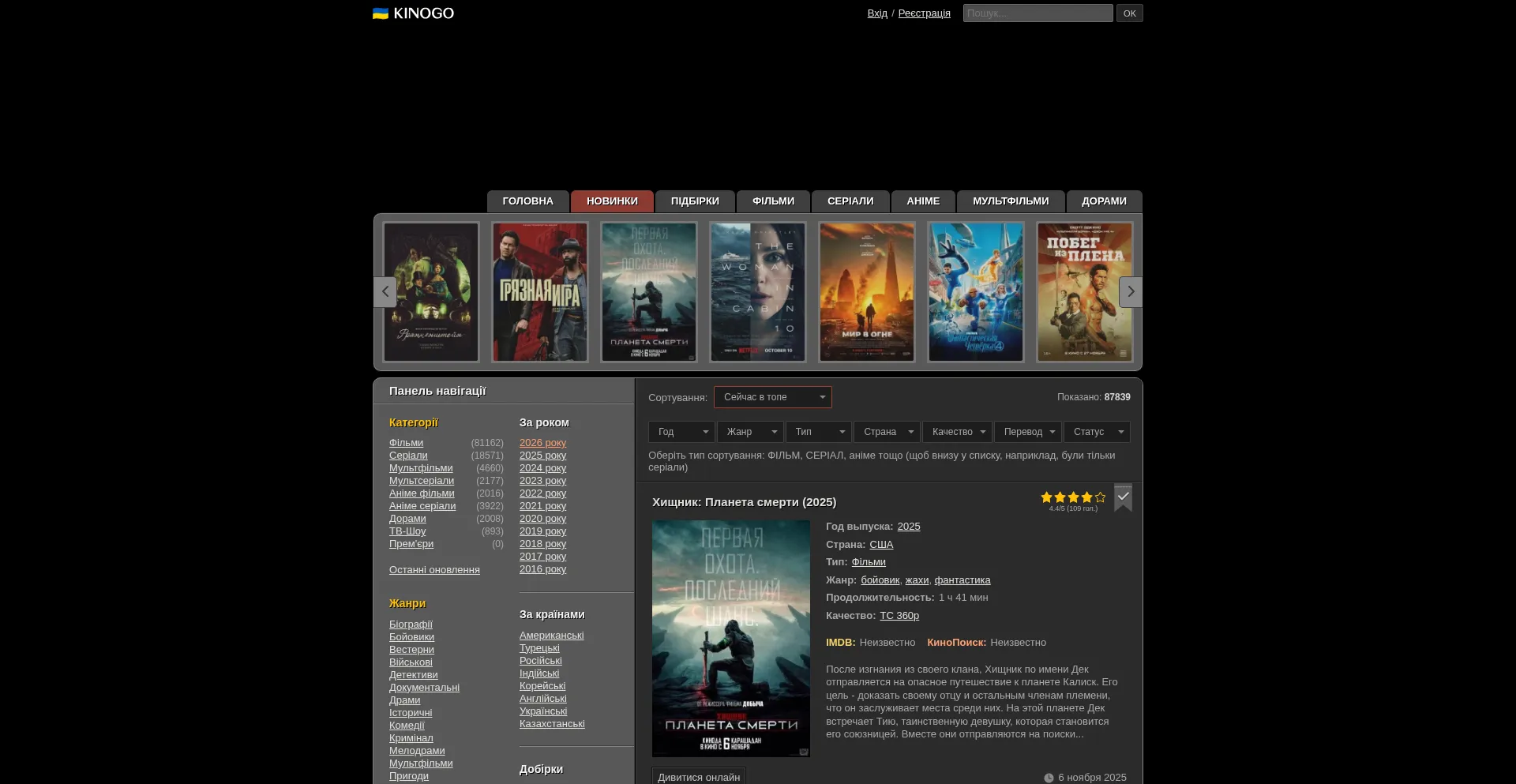This screenshot has height=784, width=1516.
Task: Open the Сейчас в топе sorting dropdown
Action: click(x=772, y=397)
